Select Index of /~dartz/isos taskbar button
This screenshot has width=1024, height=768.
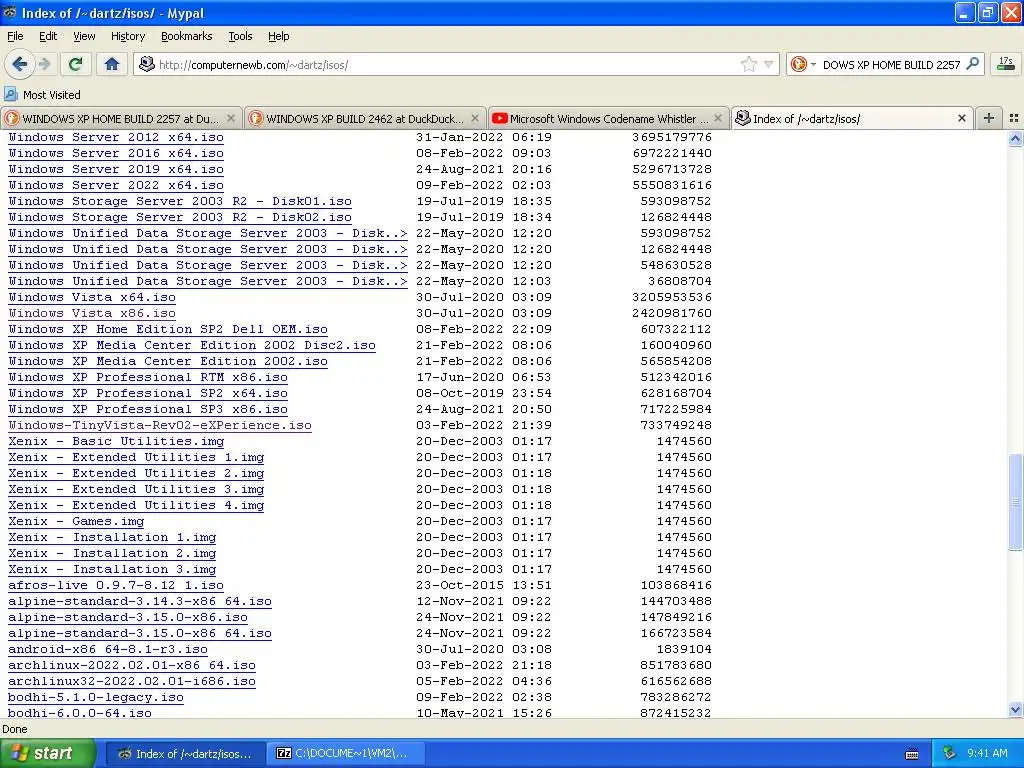(185, 754)
